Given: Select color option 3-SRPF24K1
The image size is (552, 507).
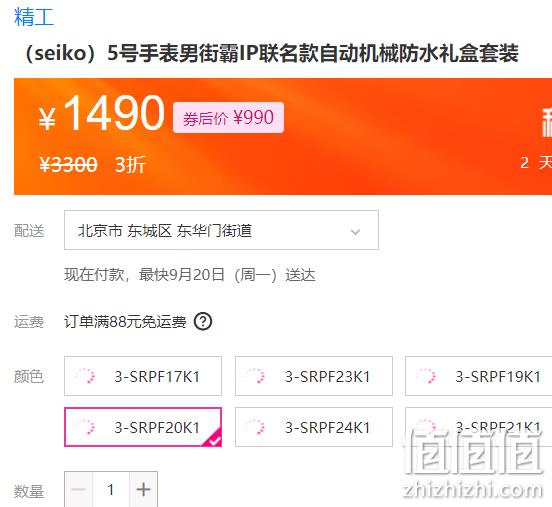Looking at the screenshot, I should pos(314,427).
